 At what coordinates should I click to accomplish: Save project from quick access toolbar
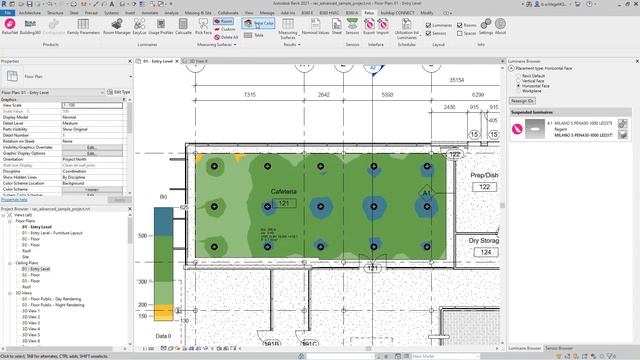click(x=29, y=4)
